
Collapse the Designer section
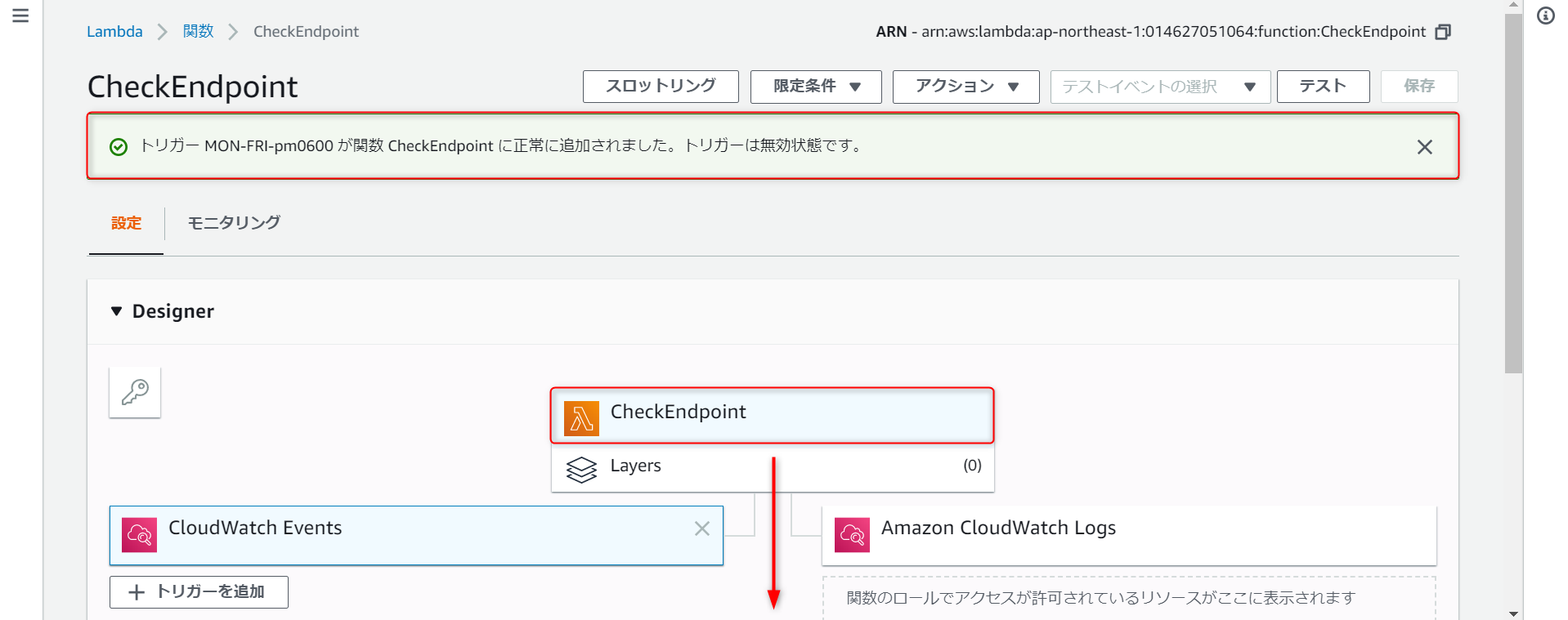[x=116, y=311]
